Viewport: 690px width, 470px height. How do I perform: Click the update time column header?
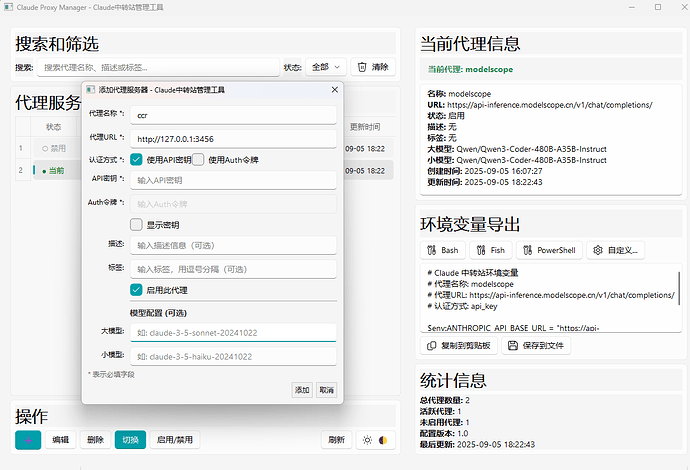pos(365,127)
